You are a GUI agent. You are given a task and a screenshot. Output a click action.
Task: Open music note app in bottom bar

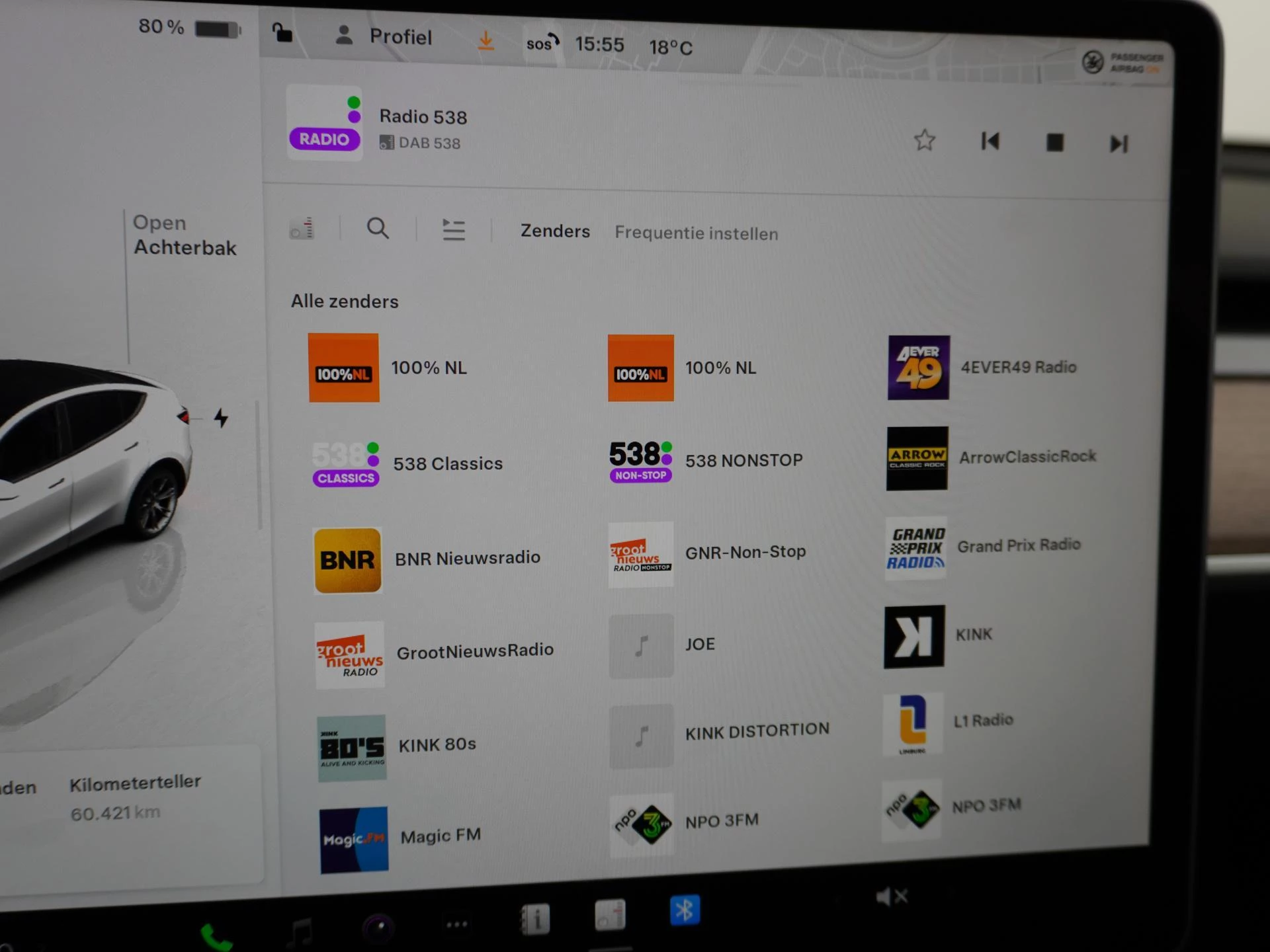[301, 932]
